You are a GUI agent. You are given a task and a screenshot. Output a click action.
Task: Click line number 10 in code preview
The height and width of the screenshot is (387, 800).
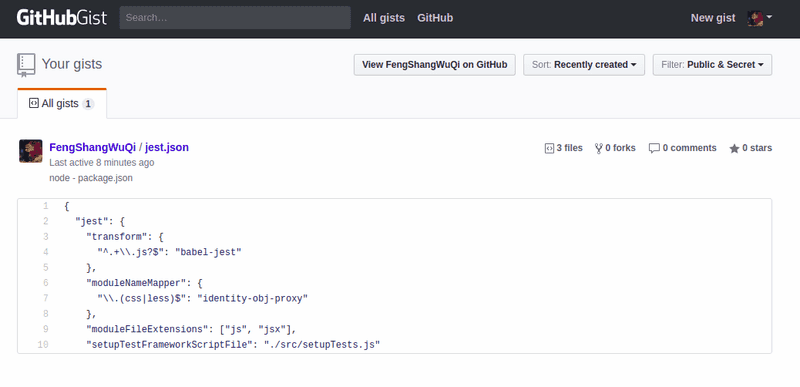tap(43, 345)
